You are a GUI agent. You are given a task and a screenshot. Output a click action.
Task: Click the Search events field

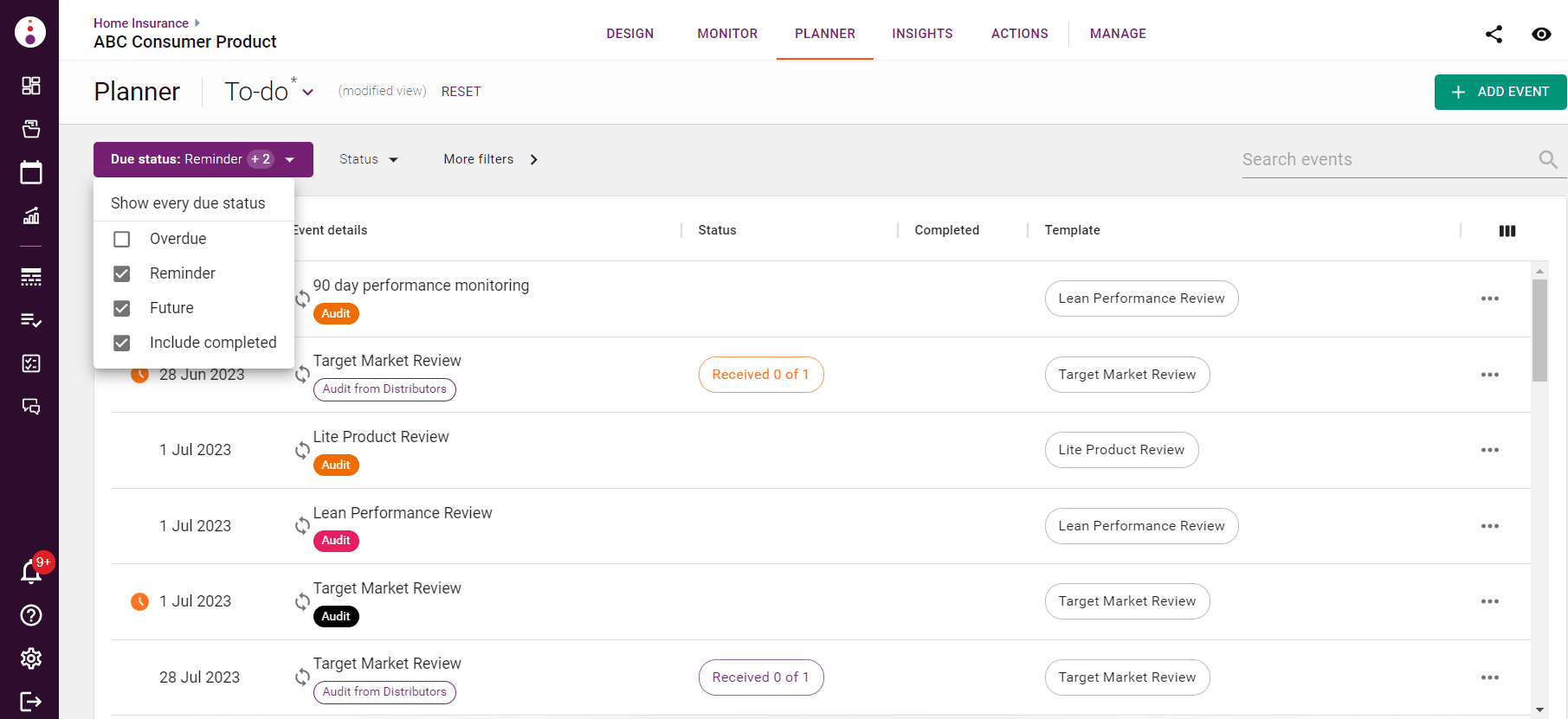tap(1385, 159)
